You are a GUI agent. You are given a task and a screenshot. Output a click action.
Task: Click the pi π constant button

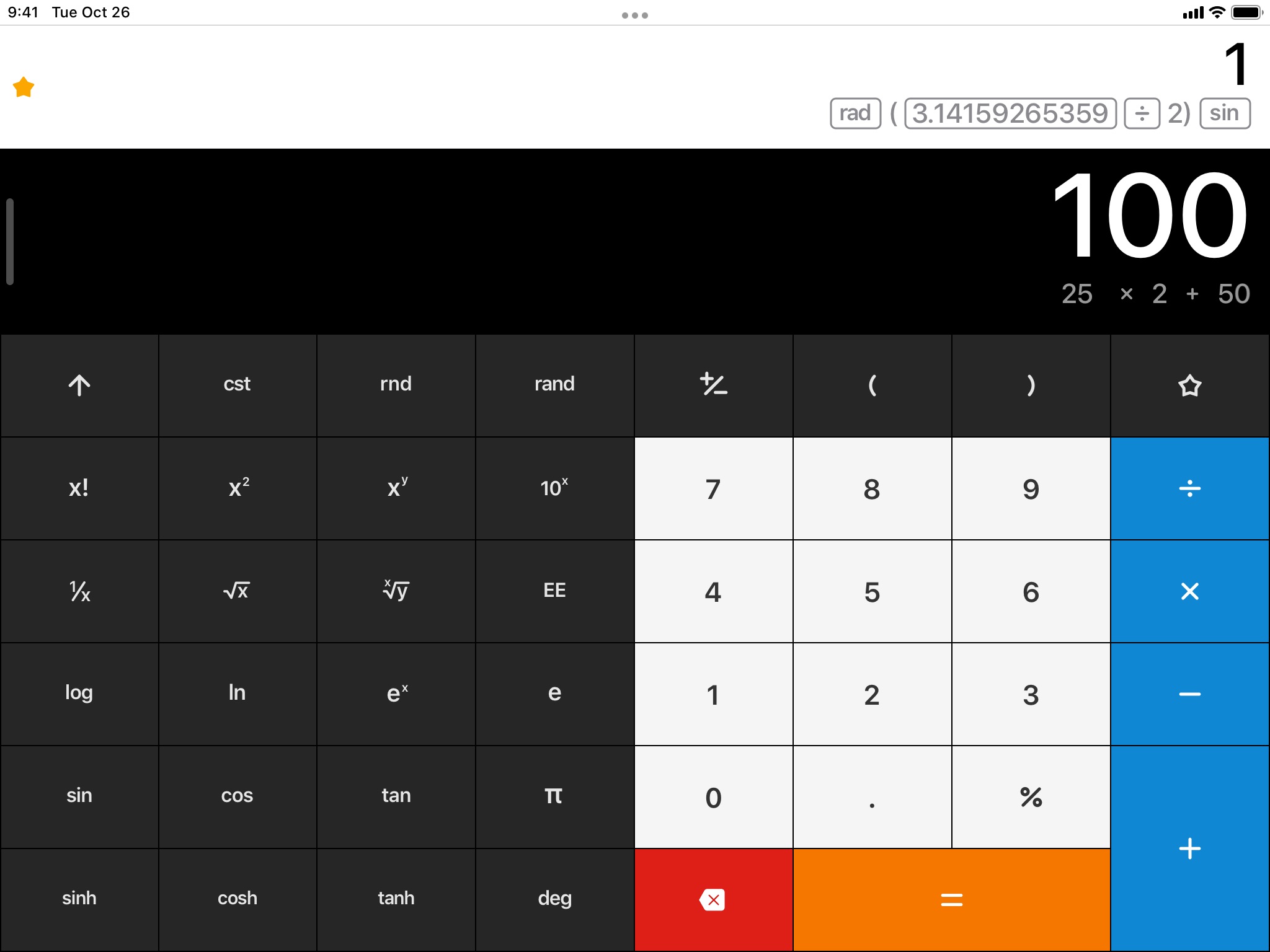point(554,796)
